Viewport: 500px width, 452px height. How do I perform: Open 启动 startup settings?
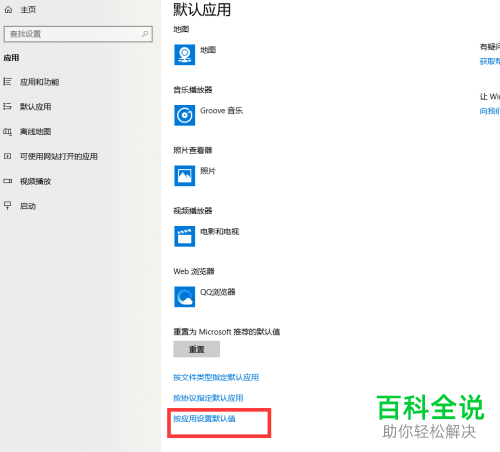(28, 206)
